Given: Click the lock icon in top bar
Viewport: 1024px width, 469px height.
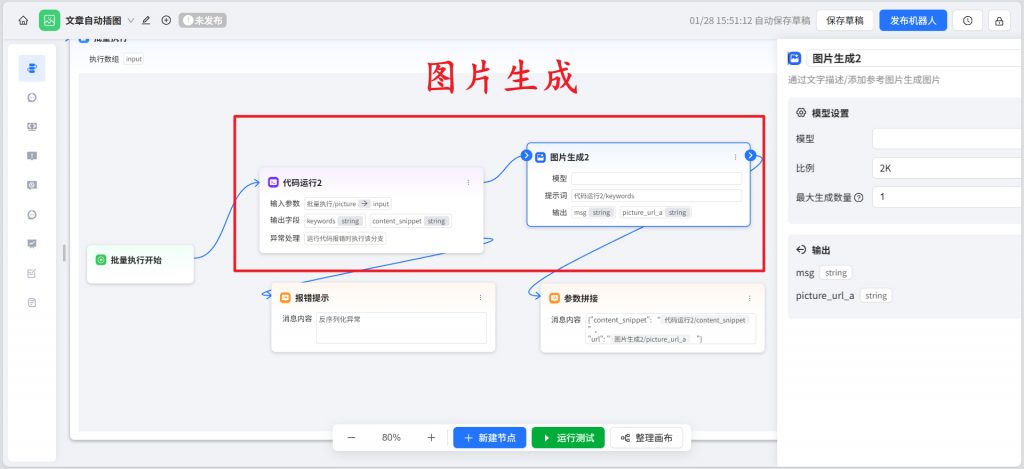Looking at the screenshot, I should pos(999,20).
